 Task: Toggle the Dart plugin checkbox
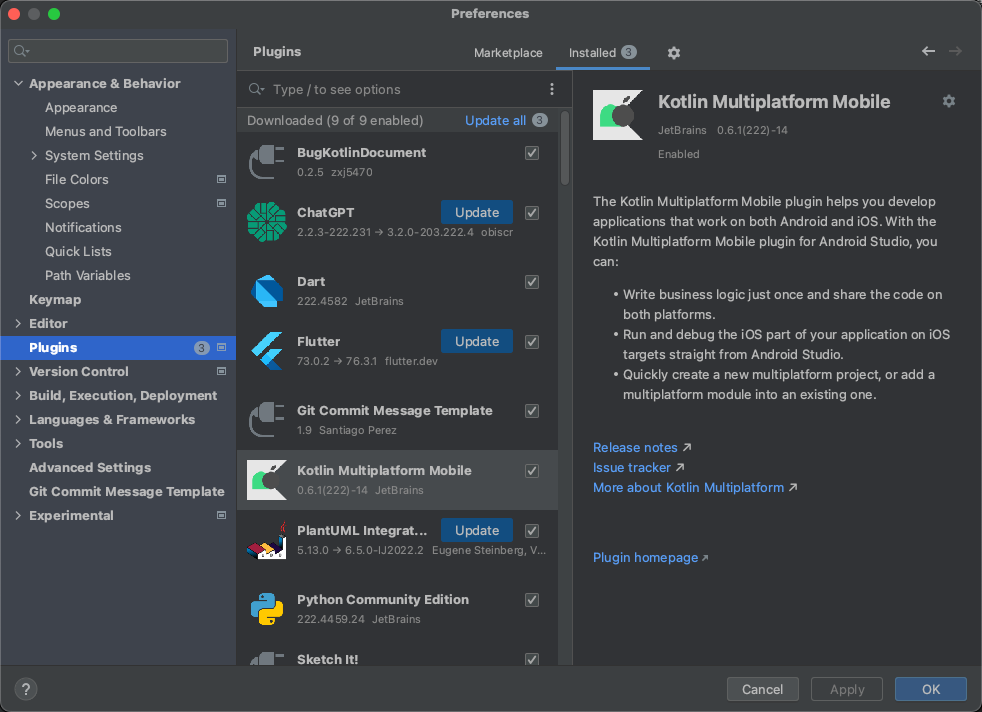coord(532,282)
